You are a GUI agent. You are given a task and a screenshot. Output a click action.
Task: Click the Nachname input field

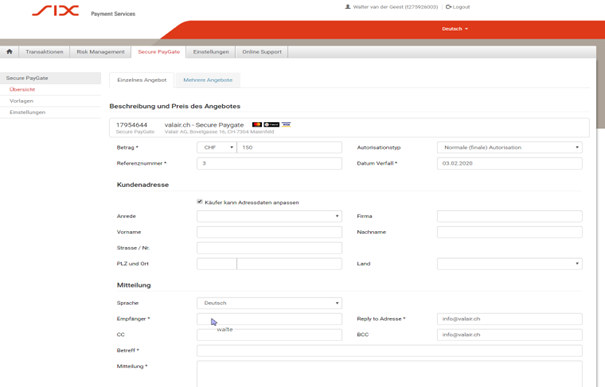[x=509, y=232]
